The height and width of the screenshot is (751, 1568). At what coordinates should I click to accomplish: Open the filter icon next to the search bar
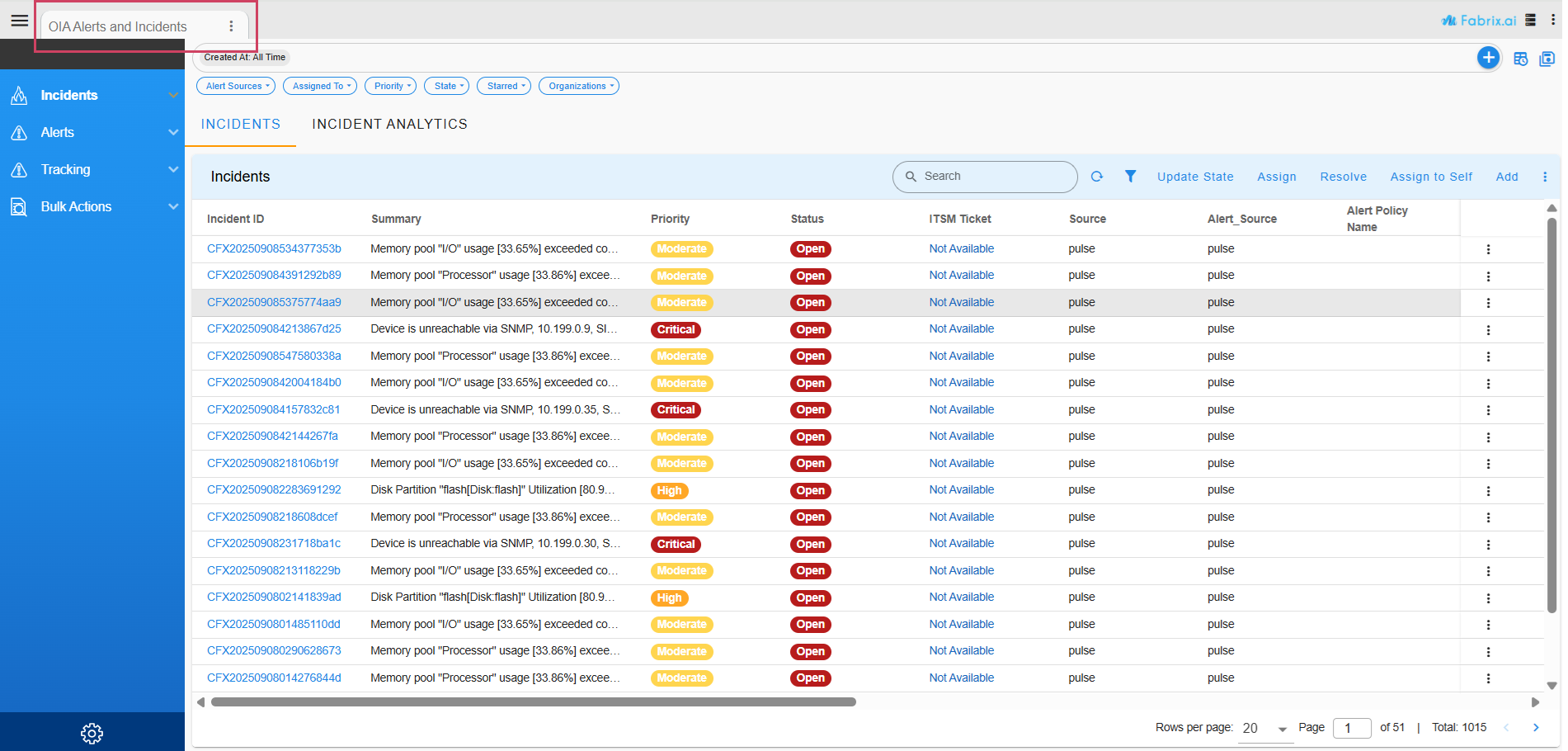click(1130, 177)
